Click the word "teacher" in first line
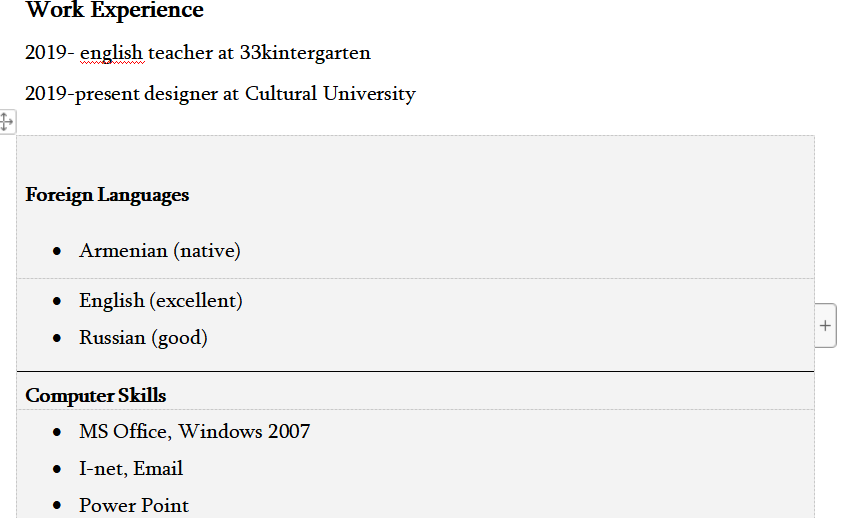Viewport: 842px width, 518px height. (181, 53)
